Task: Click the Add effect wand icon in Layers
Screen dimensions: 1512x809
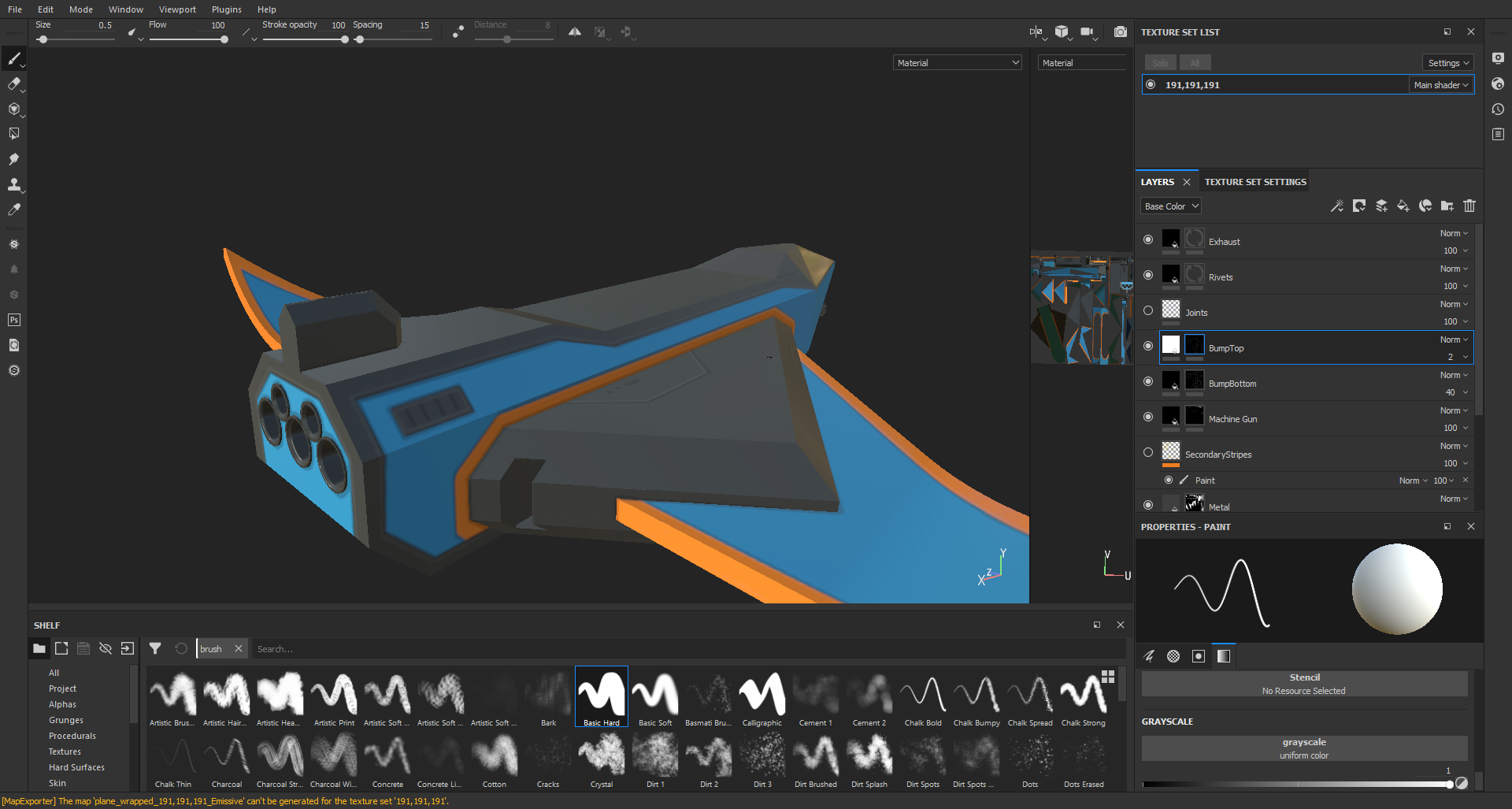Action: pyautogui.click(x=1337, y=206)
